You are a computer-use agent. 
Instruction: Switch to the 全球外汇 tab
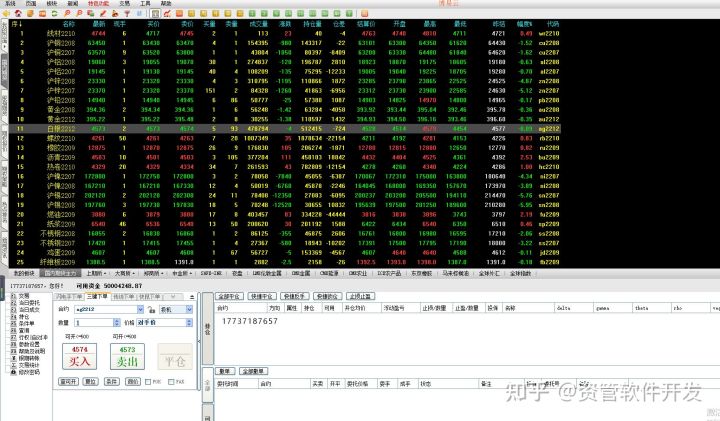pos(489,273)
